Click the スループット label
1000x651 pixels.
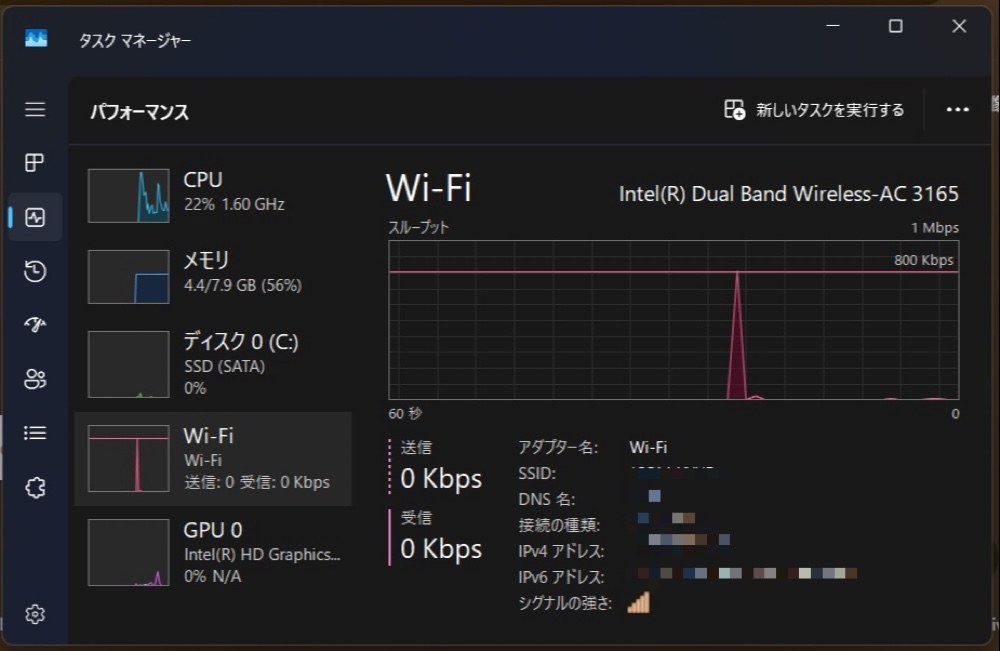[x=418, y=228]
